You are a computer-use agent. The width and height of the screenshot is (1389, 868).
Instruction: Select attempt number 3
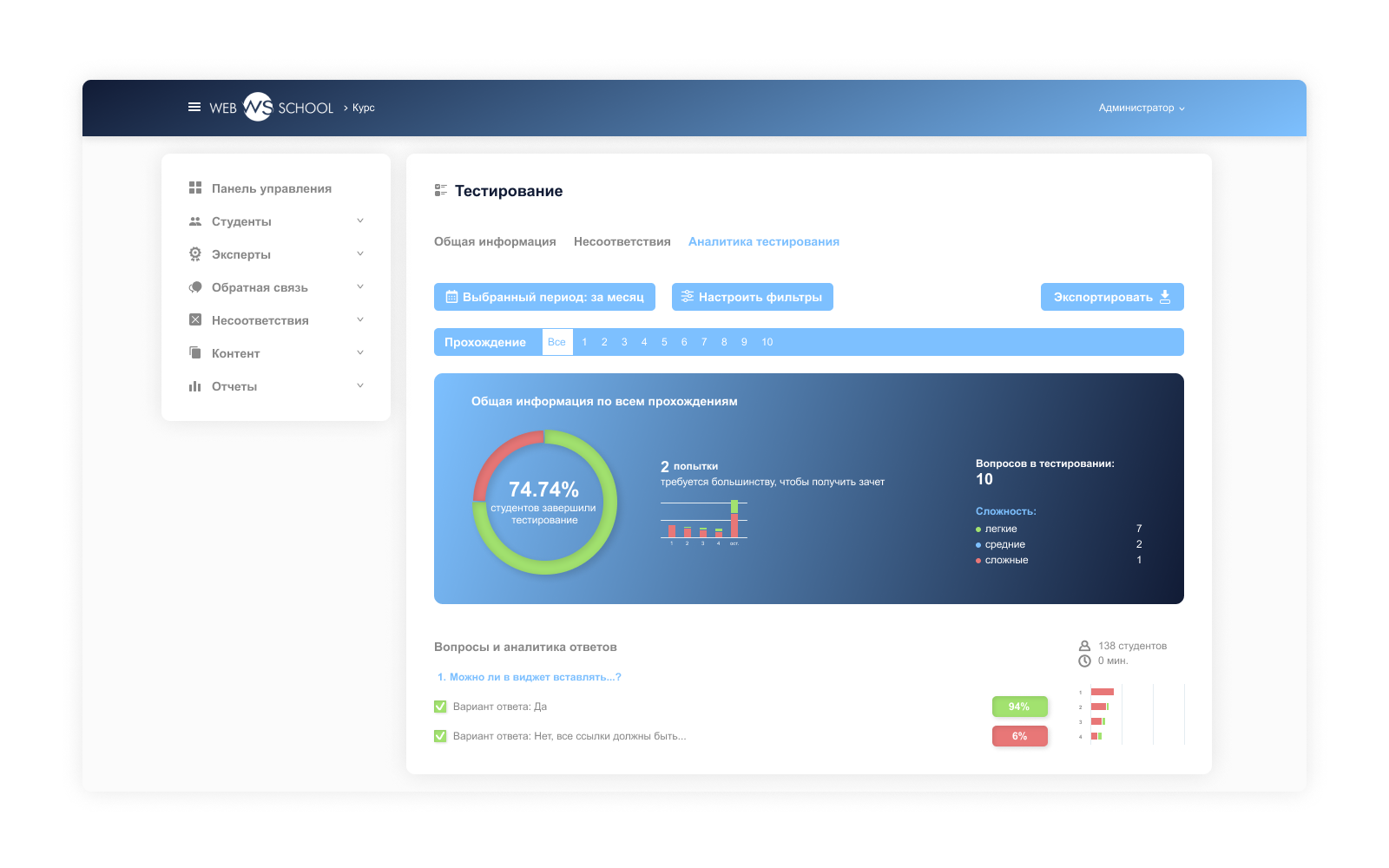coord(624,342)
